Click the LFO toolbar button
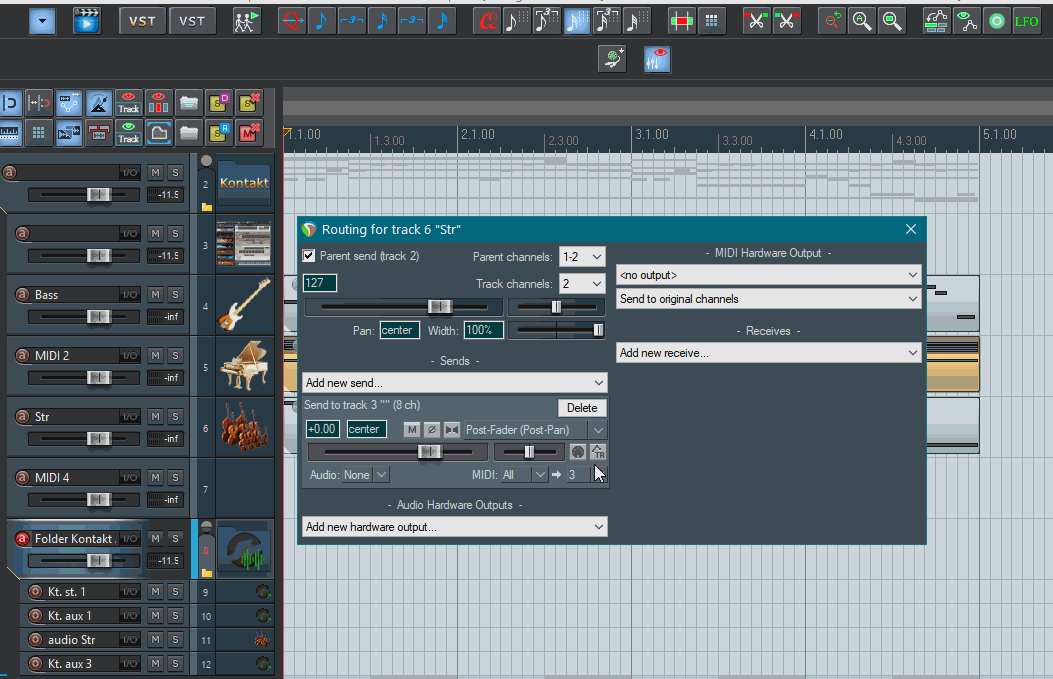This screenshot has height=679, width=1053. pos(1026,20)
